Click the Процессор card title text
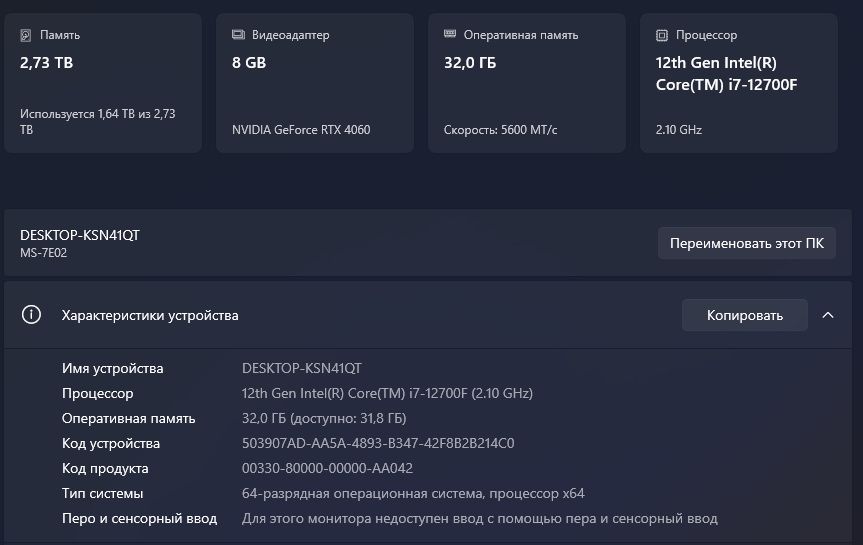This screenshot has height=545, width=863. (x=706, y=35)
